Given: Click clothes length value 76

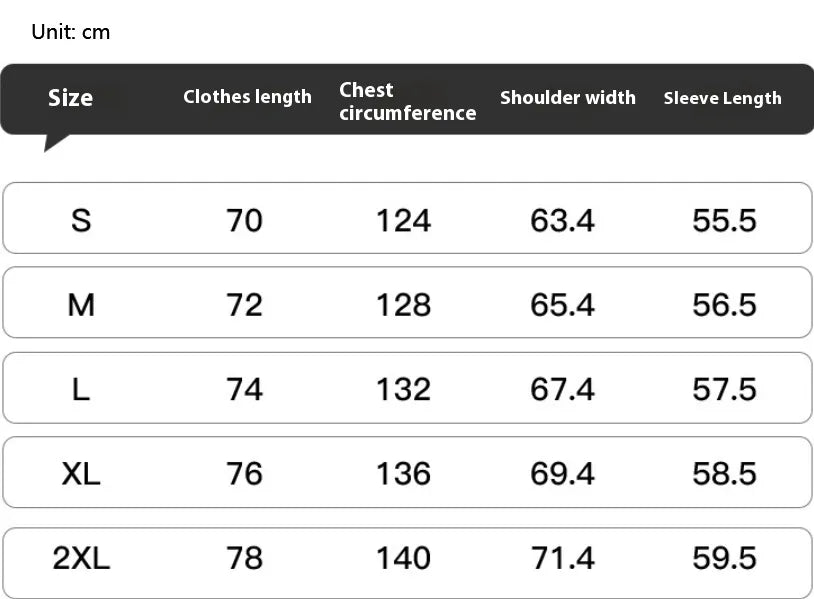Looking at the screenshot, I should pos(244,473).
